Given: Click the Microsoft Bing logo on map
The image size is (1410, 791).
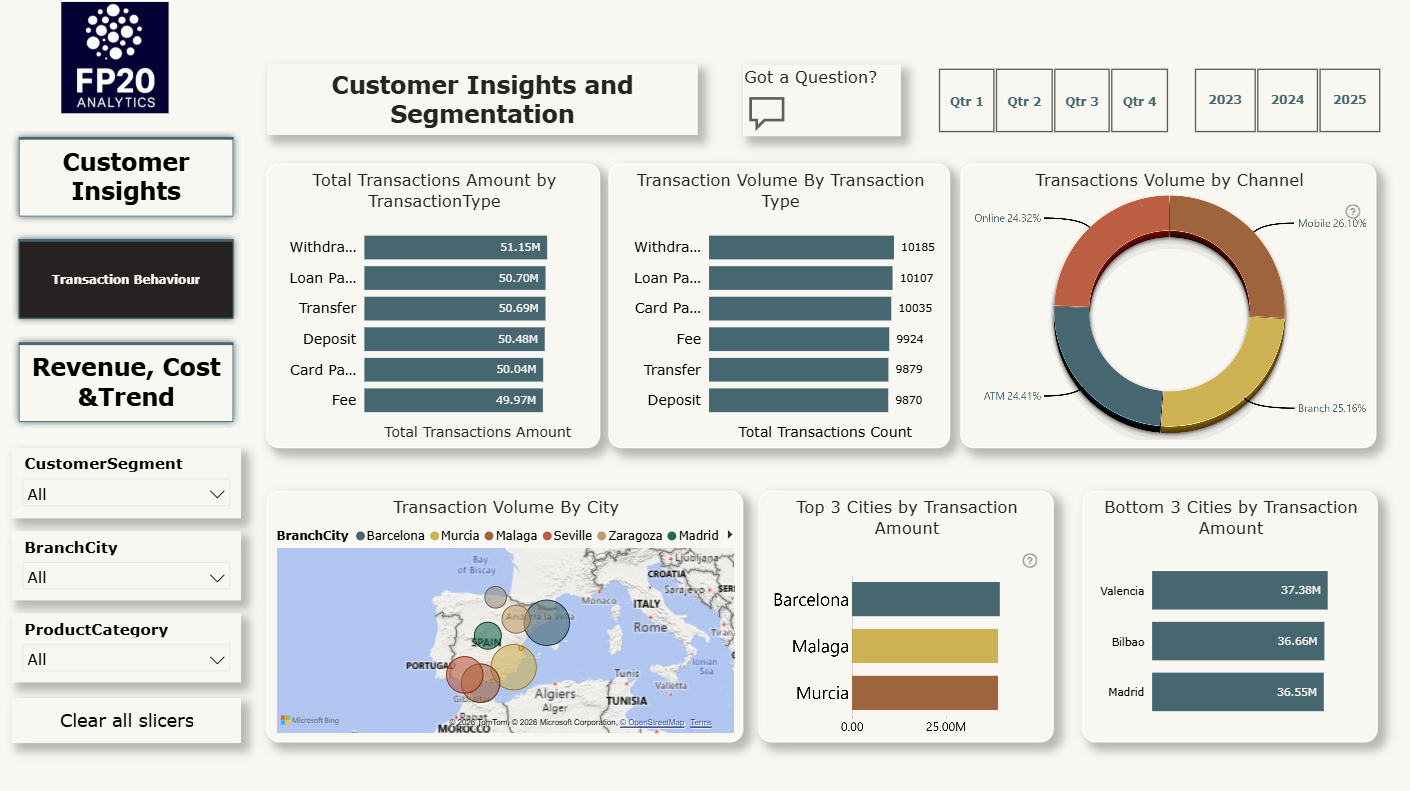Looking at the screenshot, I should pyautogui.click(x=310, y=721).
